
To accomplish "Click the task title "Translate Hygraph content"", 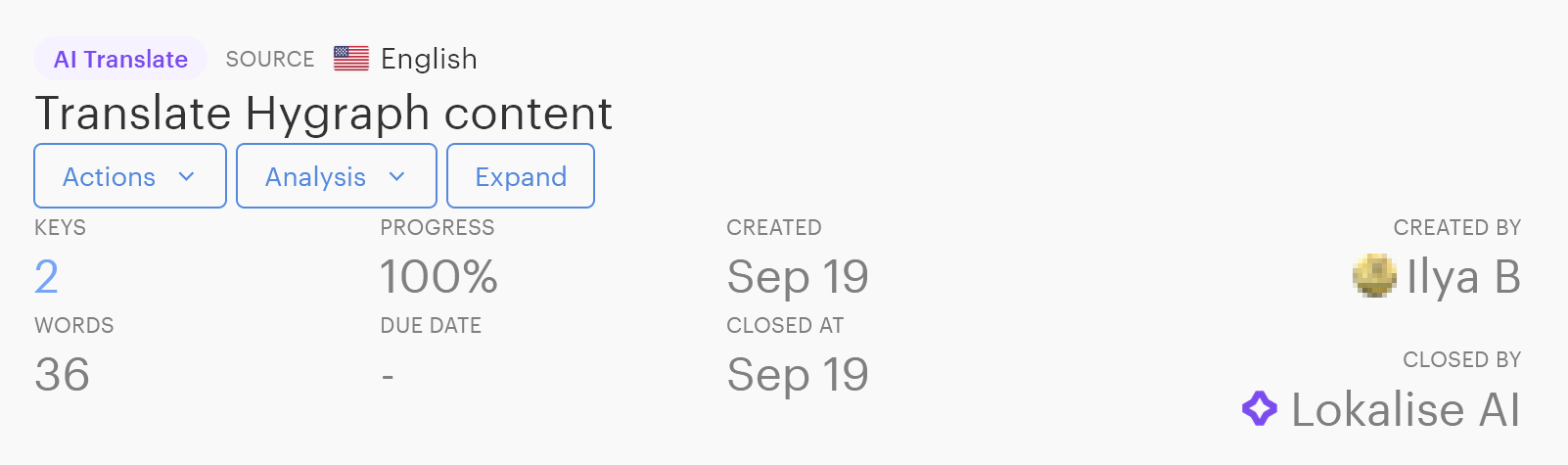I will point(323,114).
